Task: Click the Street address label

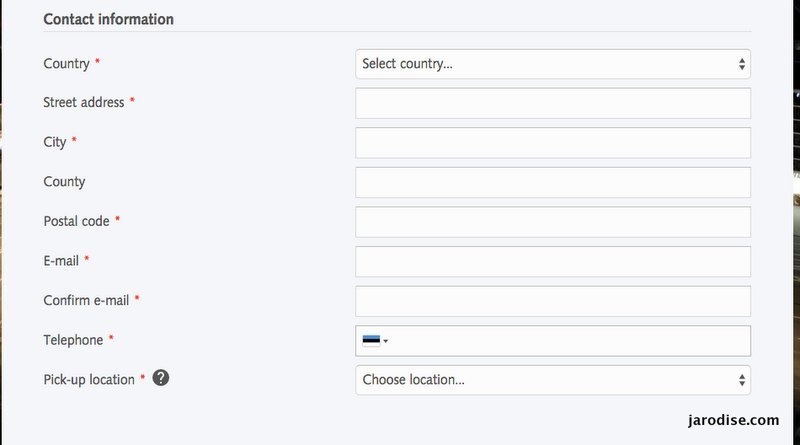Action: (84, 103)
